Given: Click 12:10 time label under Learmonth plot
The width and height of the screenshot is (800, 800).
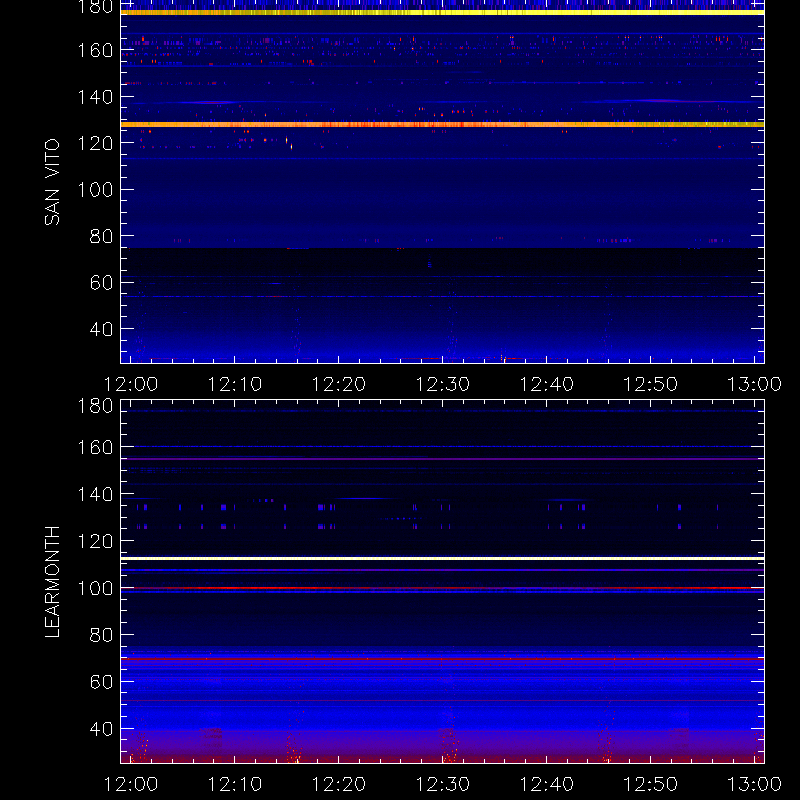Looking at the screenshot, I should (235, 784).
